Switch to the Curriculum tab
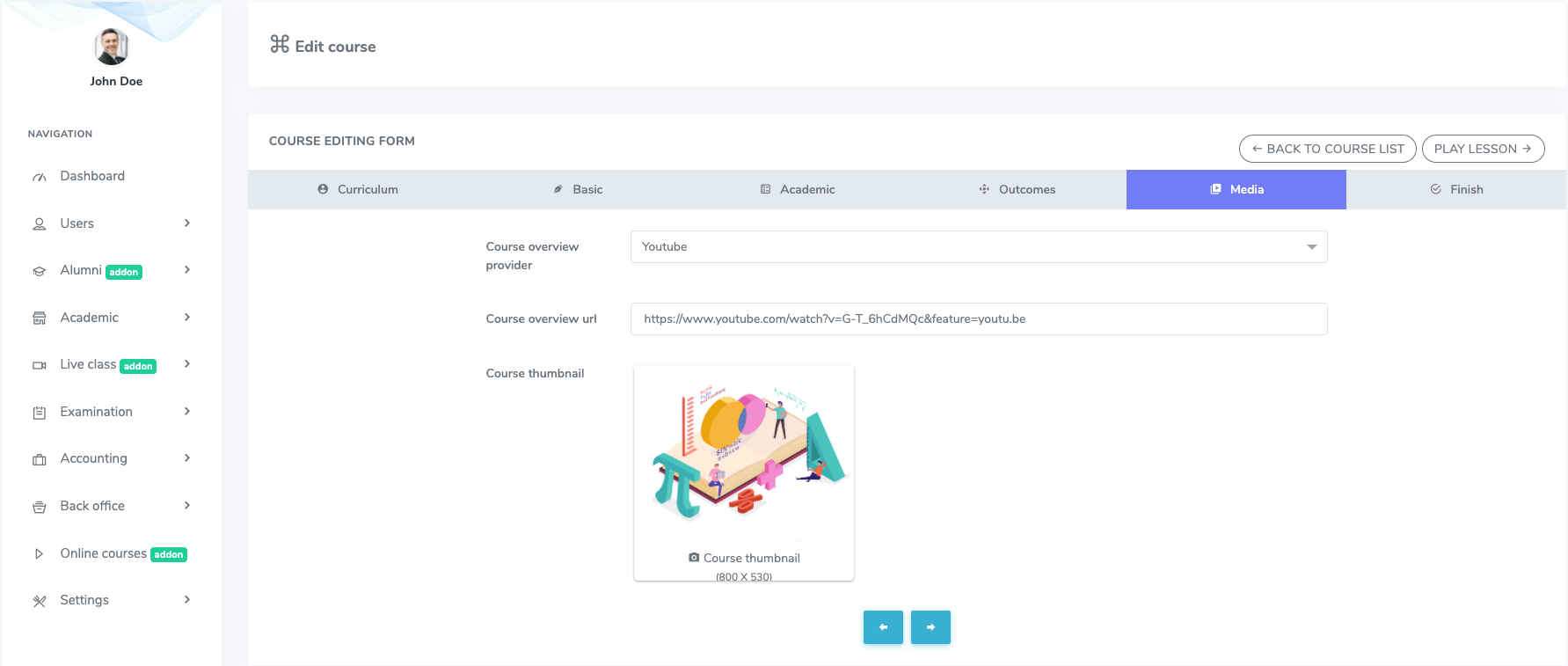The width and height of the screenshot is (1568, 666). coord(358,189)
